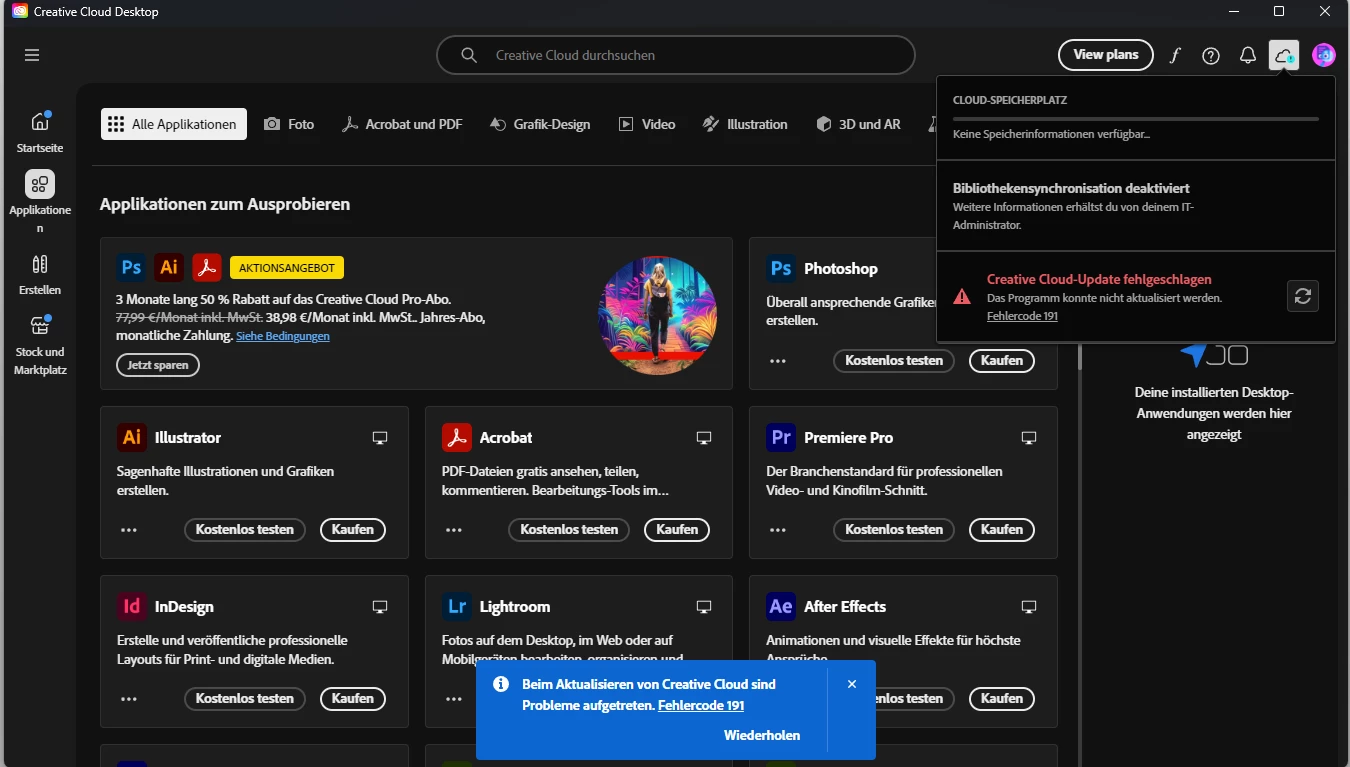
Task: Open more options (…) on Acrobat card
Action: pyautogui.click(x=454, y=530)
